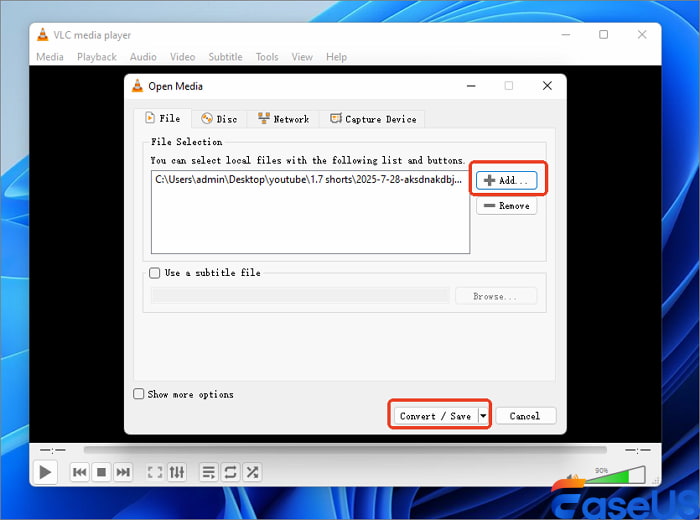Open the Subtitle menu

[225, 57]
